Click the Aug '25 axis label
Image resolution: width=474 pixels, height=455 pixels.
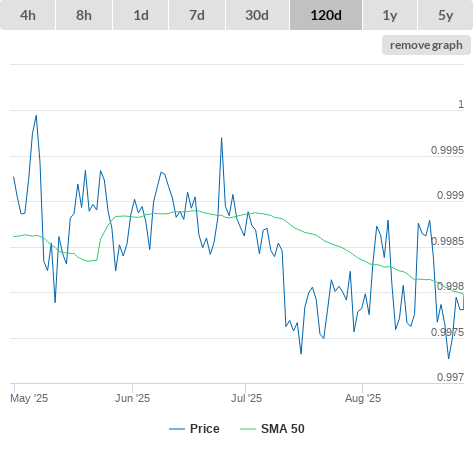363,398
